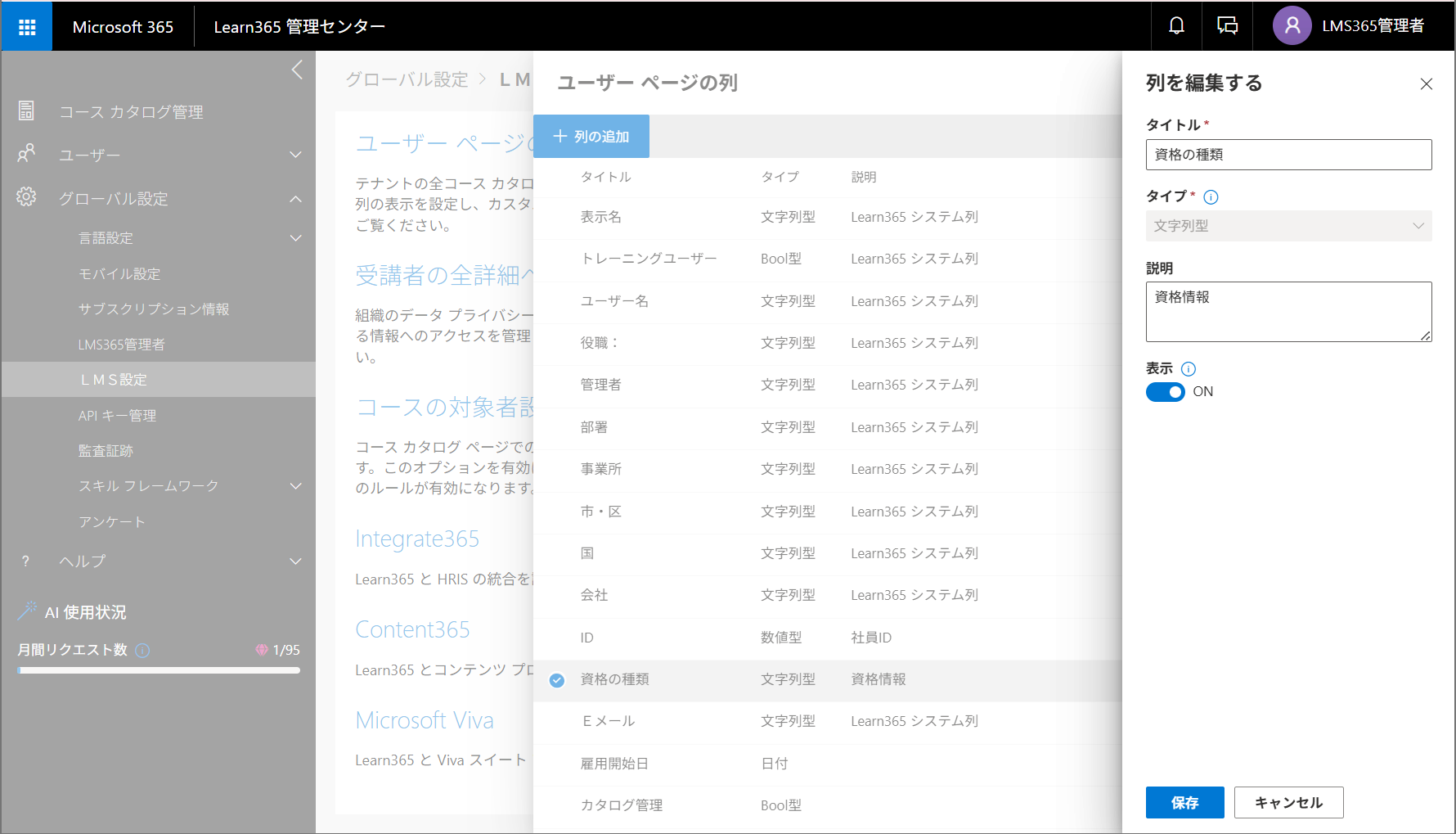
Task: Select the Ｅメール row
Action: (x=827, y=722)
